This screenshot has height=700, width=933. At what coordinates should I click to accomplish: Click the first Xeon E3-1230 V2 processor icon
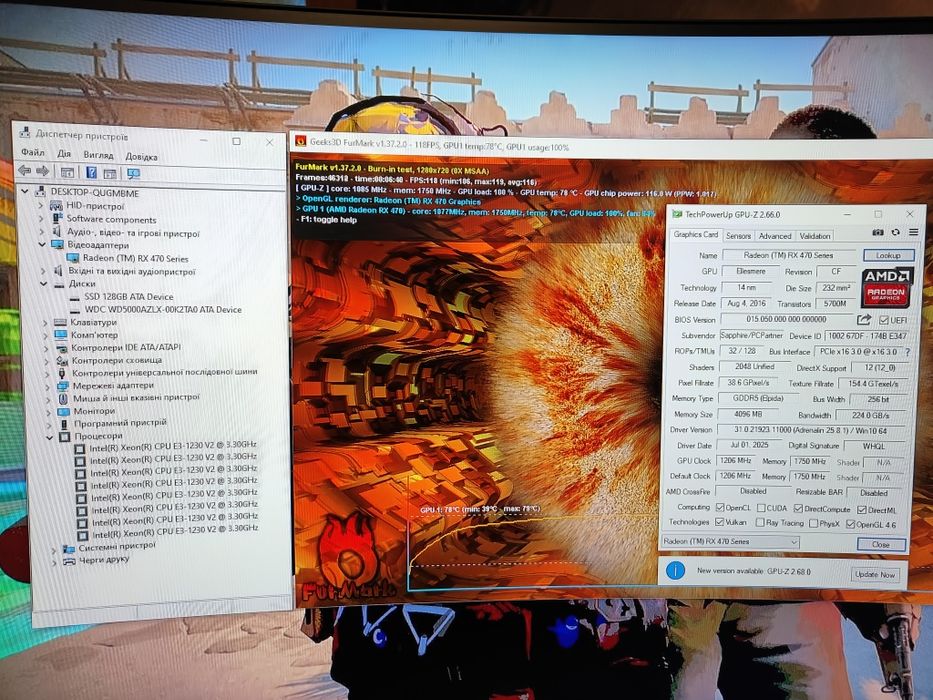pyautogui.click(x=80, y=447)
